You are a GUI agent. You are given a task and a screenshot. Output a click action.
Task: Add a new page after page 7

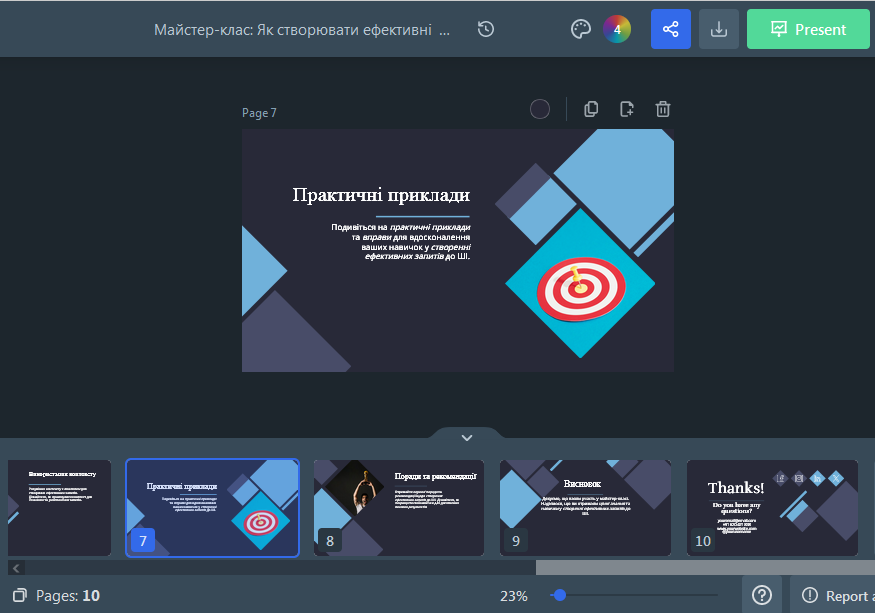point(627,109)
